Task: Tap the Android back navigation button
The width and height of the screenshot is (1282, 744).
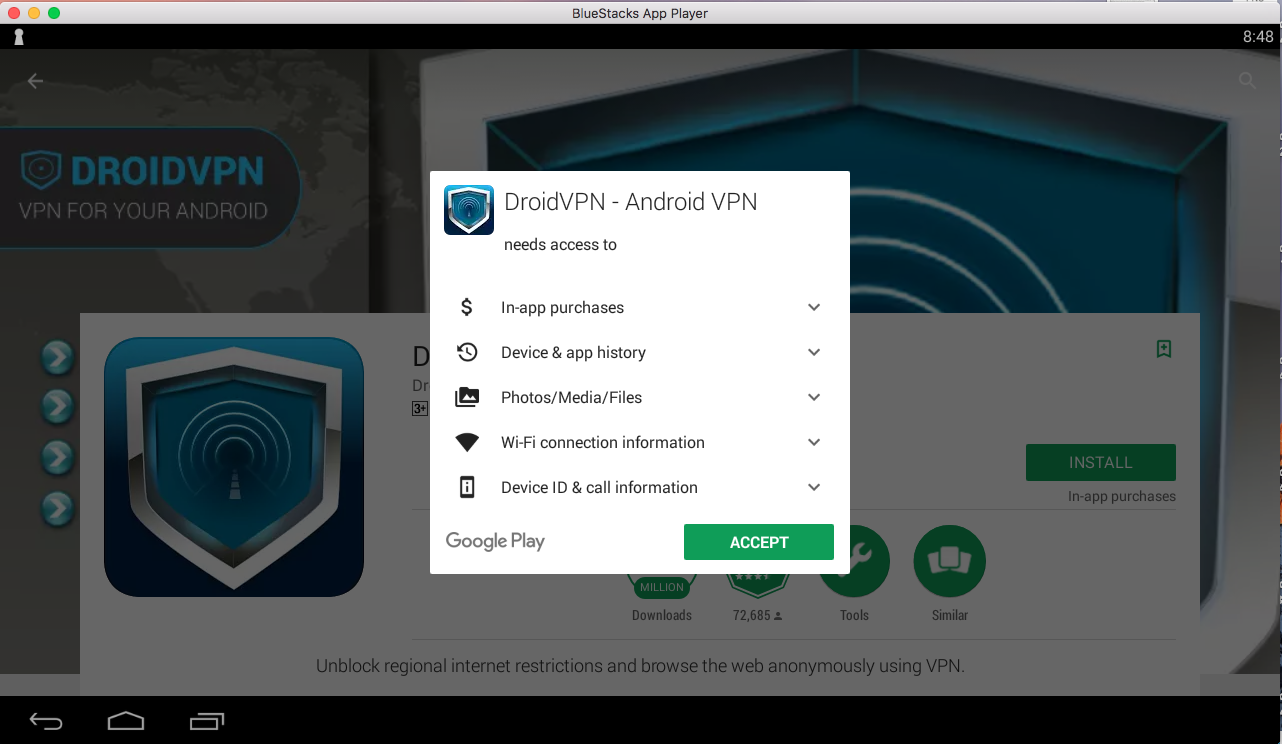Action: click(46, 720)
